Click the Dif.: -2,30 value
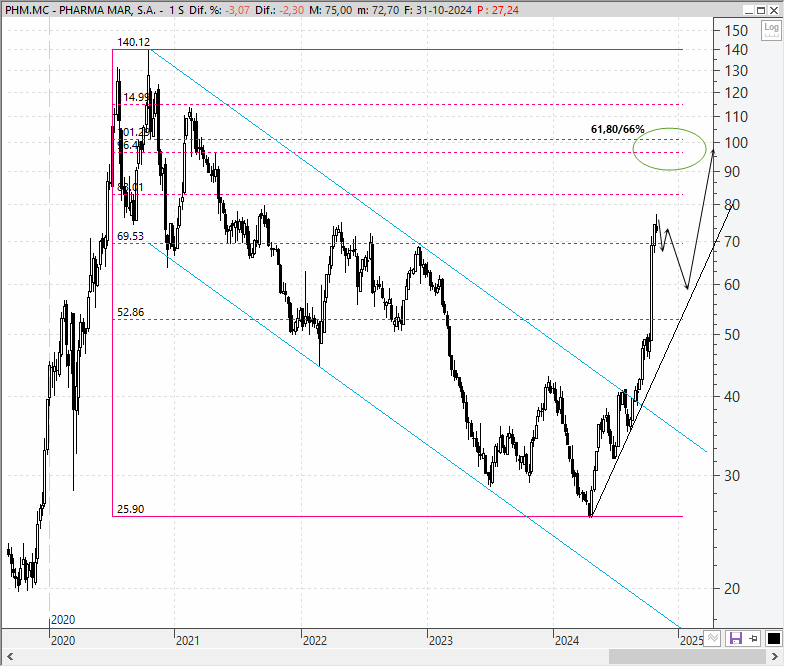785x667 pixels. [x=279, y=10]
